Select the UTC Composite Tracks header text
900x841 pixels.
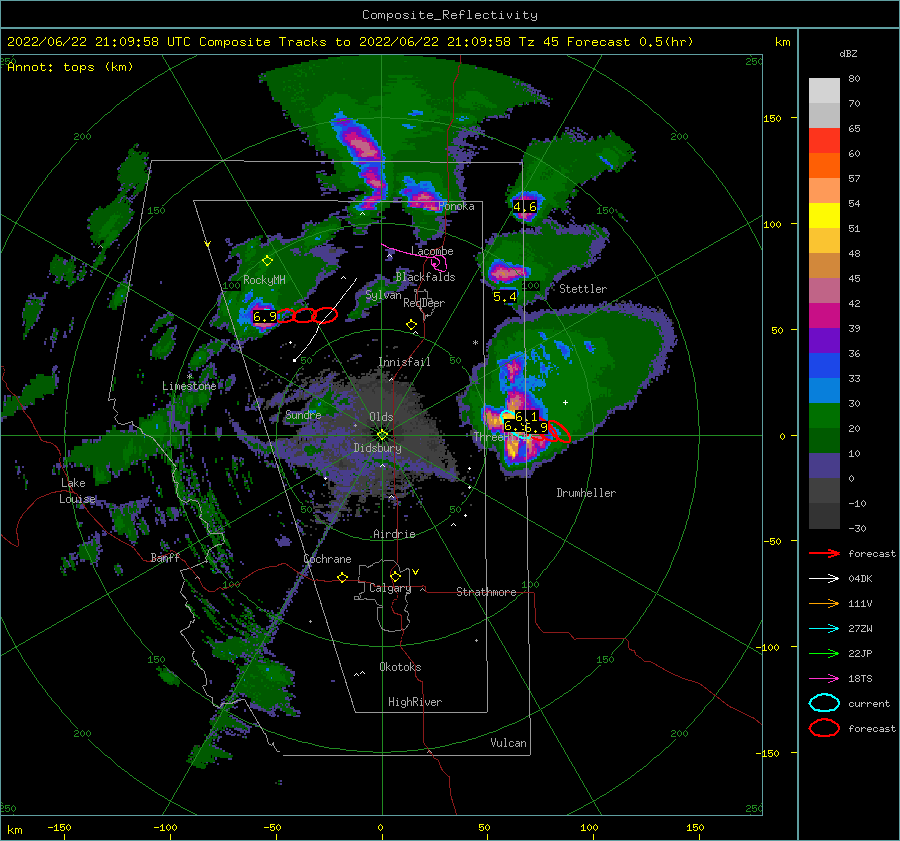pos(350,42)
